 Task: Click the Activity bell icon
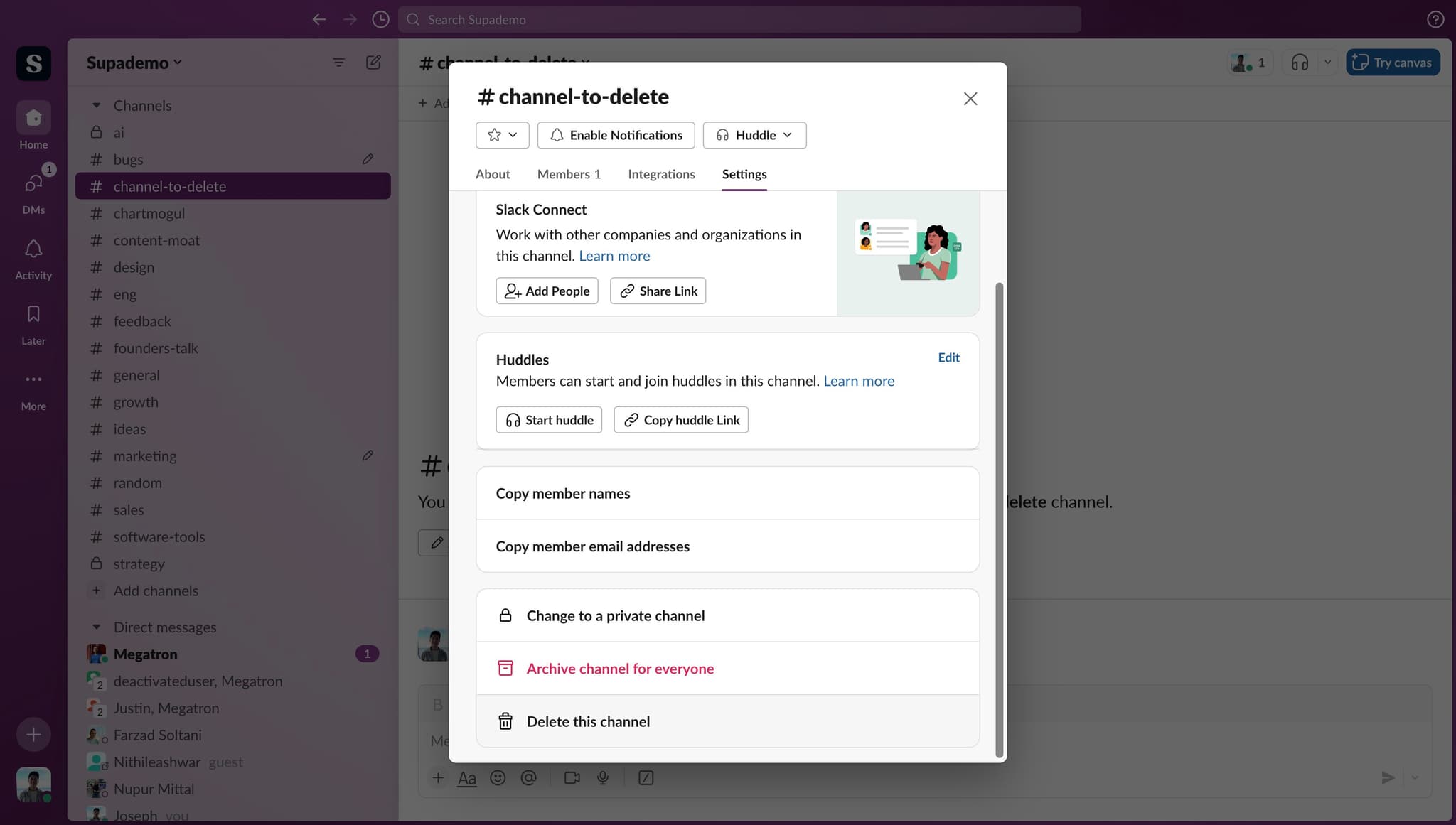click(x=33, y=249)
